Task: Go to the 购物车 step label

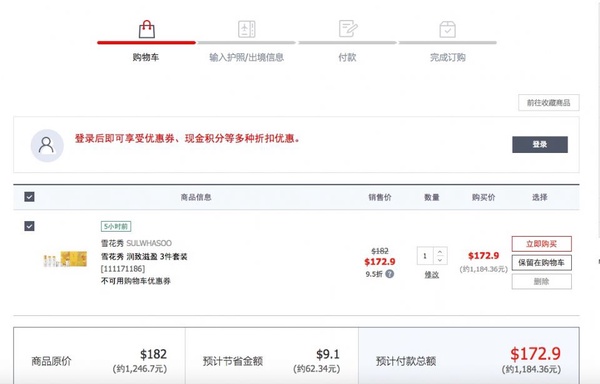Action: click(x=146, y=57)
